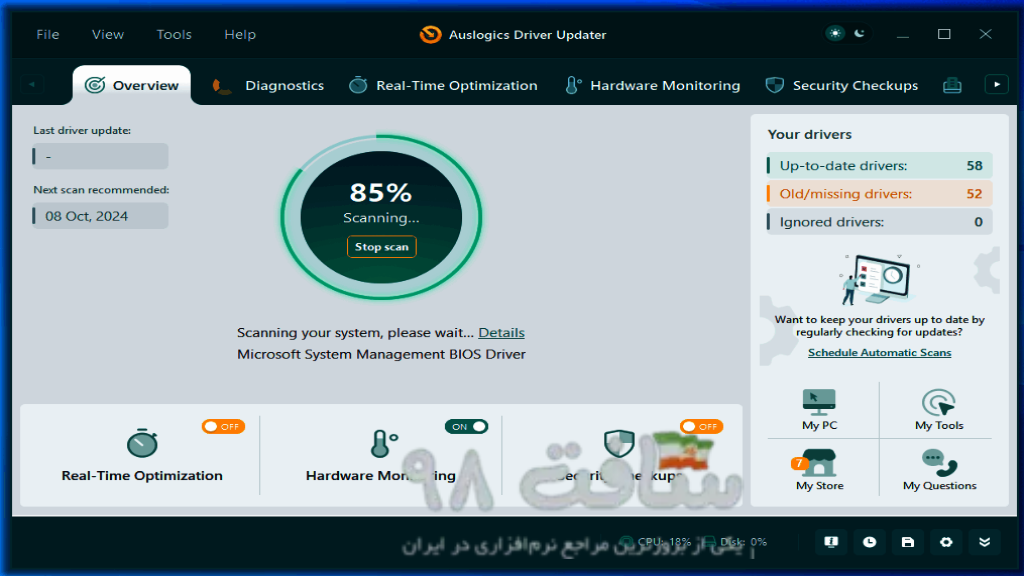This screenshot has width=1024, height=576.
Task: Click the Microsoft System Management BIOS Driver text
Action: [381, 355]
